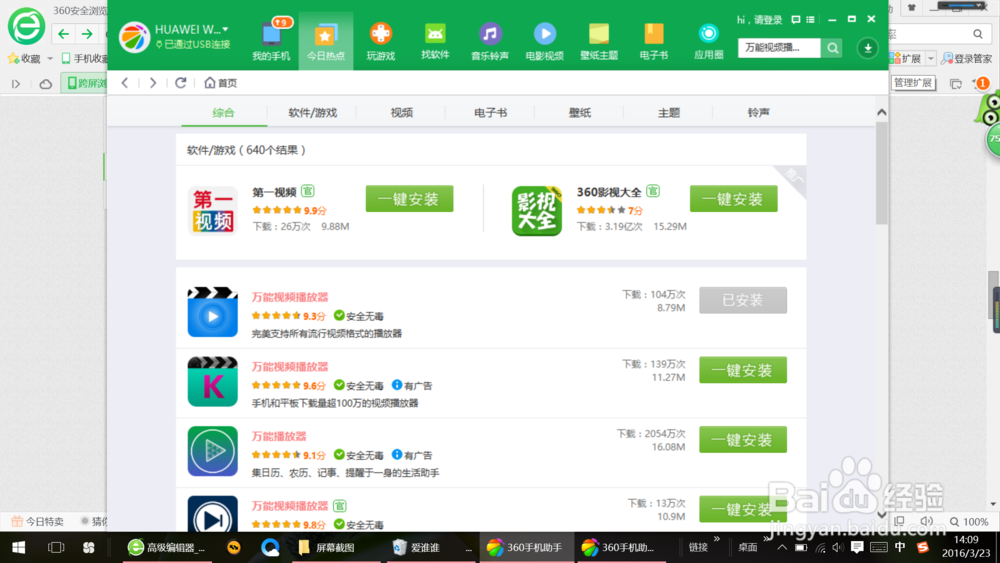Open the download manager arrow icon
1000x563 pixels.
point(867,48)
